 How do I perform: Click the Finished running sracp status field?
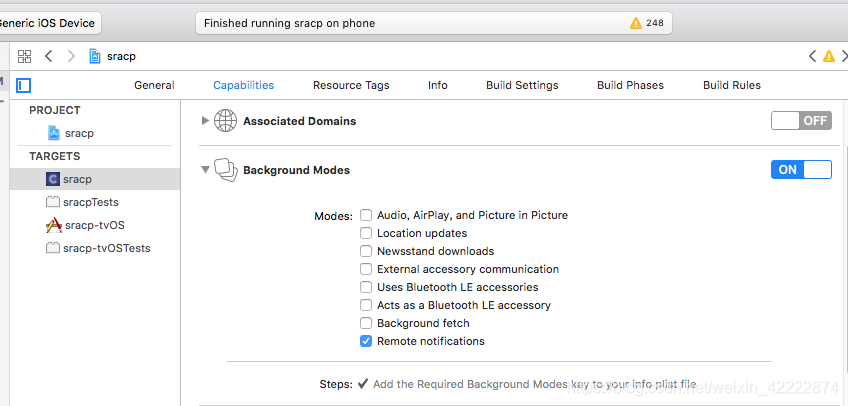[x=434, y=23]
